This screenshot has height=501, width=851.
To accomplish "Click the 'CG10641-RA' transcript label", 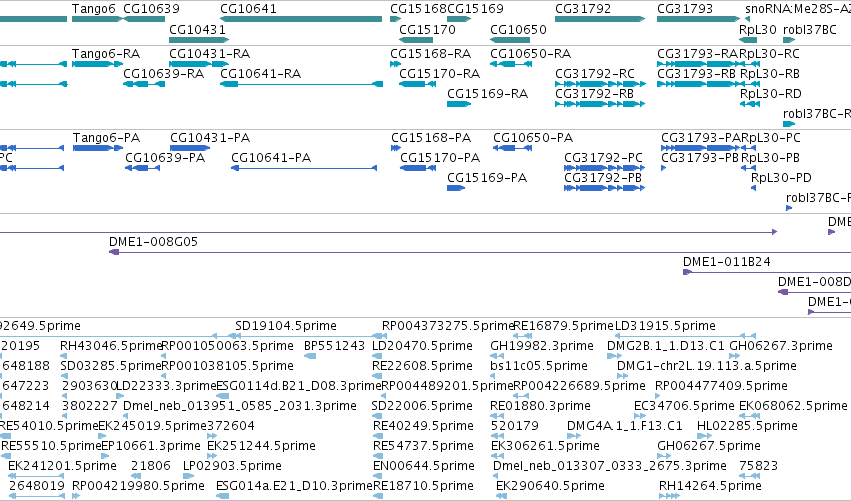I will point(261,74).
